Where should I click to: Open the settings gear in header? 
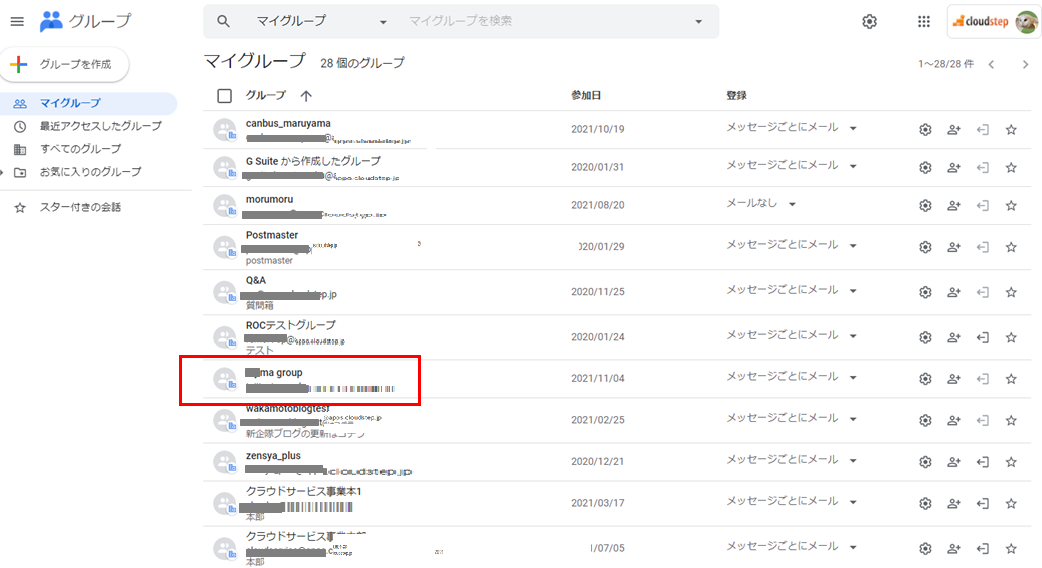point(869,22)
